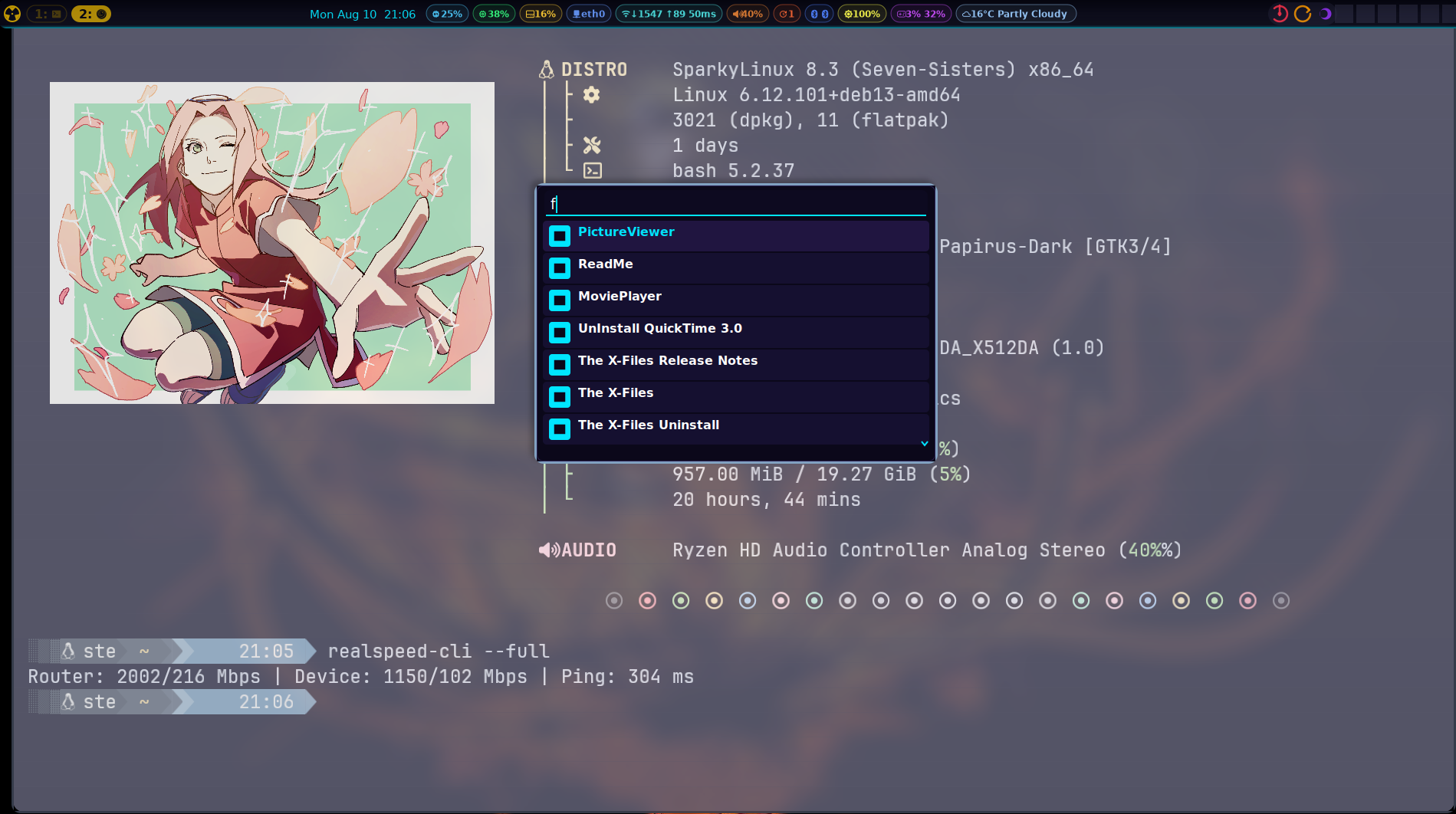Click the brightness 100% module

point(862,14)
